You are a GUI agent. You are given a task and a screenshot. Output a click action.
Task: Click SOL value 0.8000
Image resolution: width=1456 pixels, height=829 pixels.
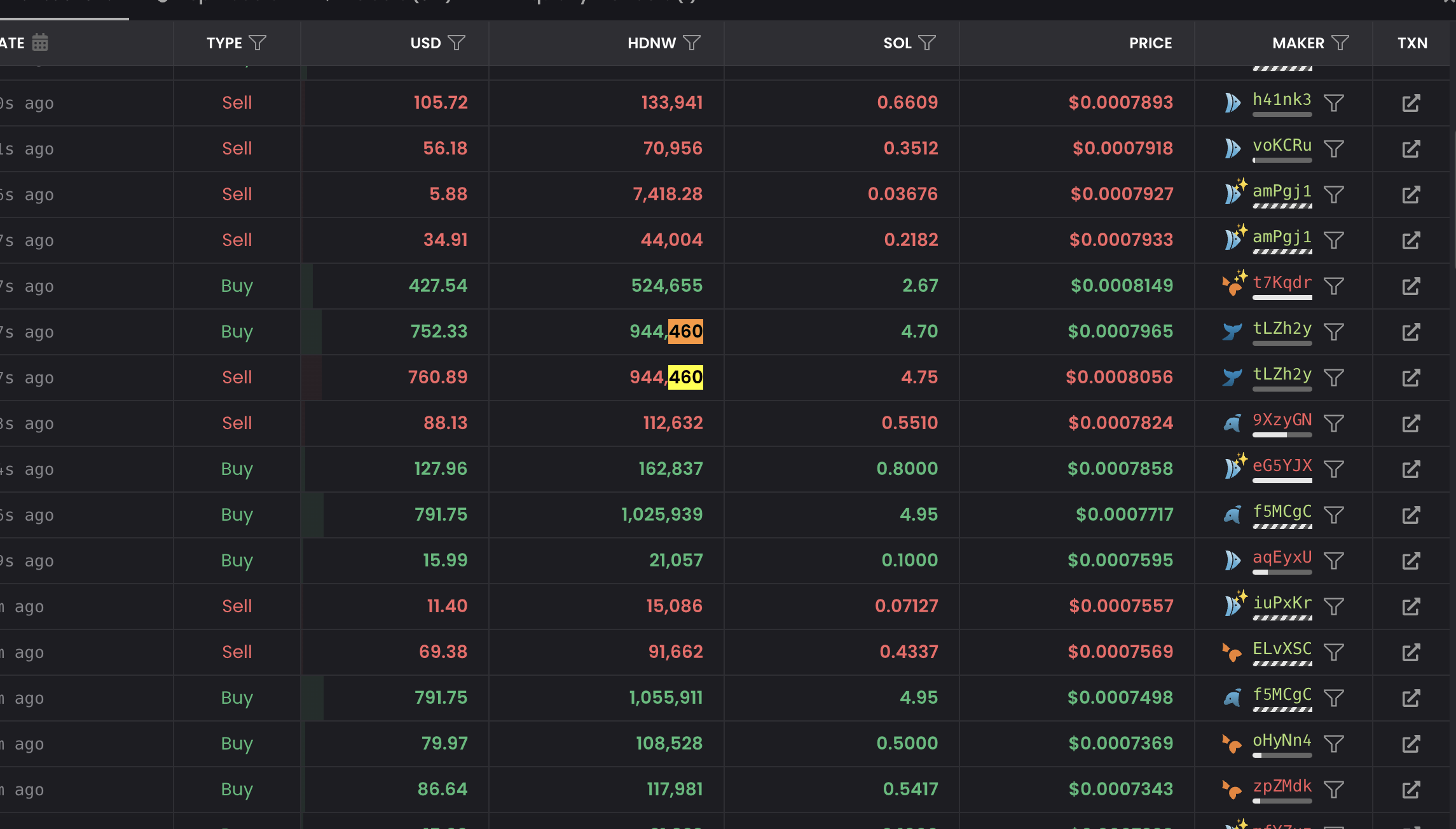click(907, 469)
